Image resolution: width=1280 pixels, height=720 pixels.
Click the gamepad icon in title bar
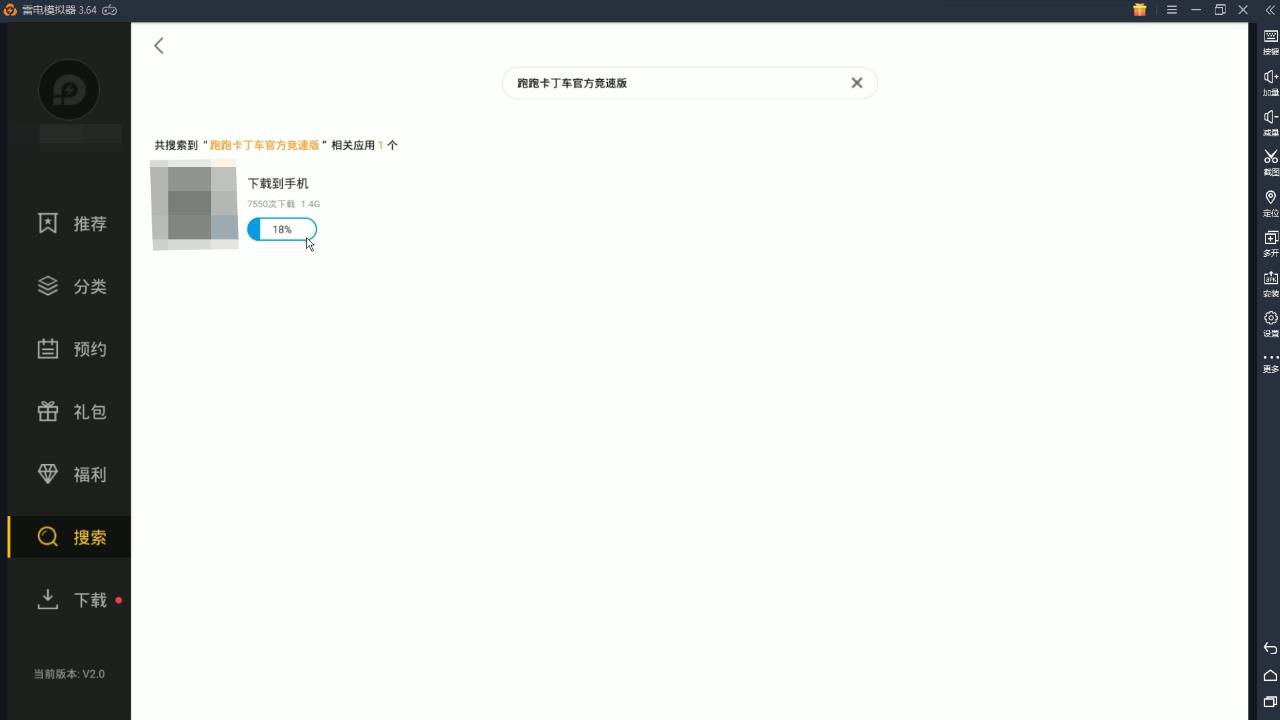(110, 10)
